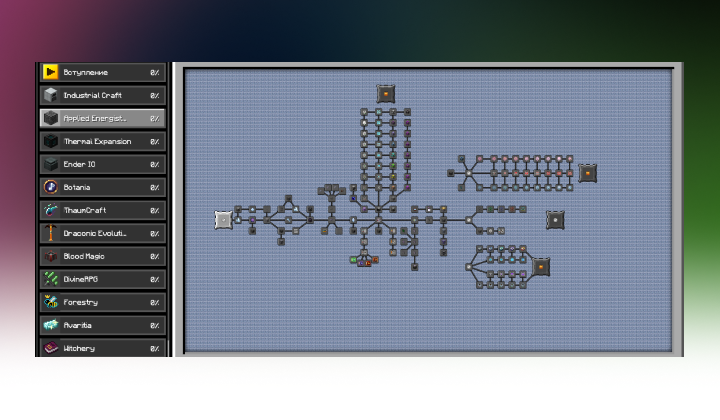Open large white-dot quest node on far right

[x=555, y=219]
